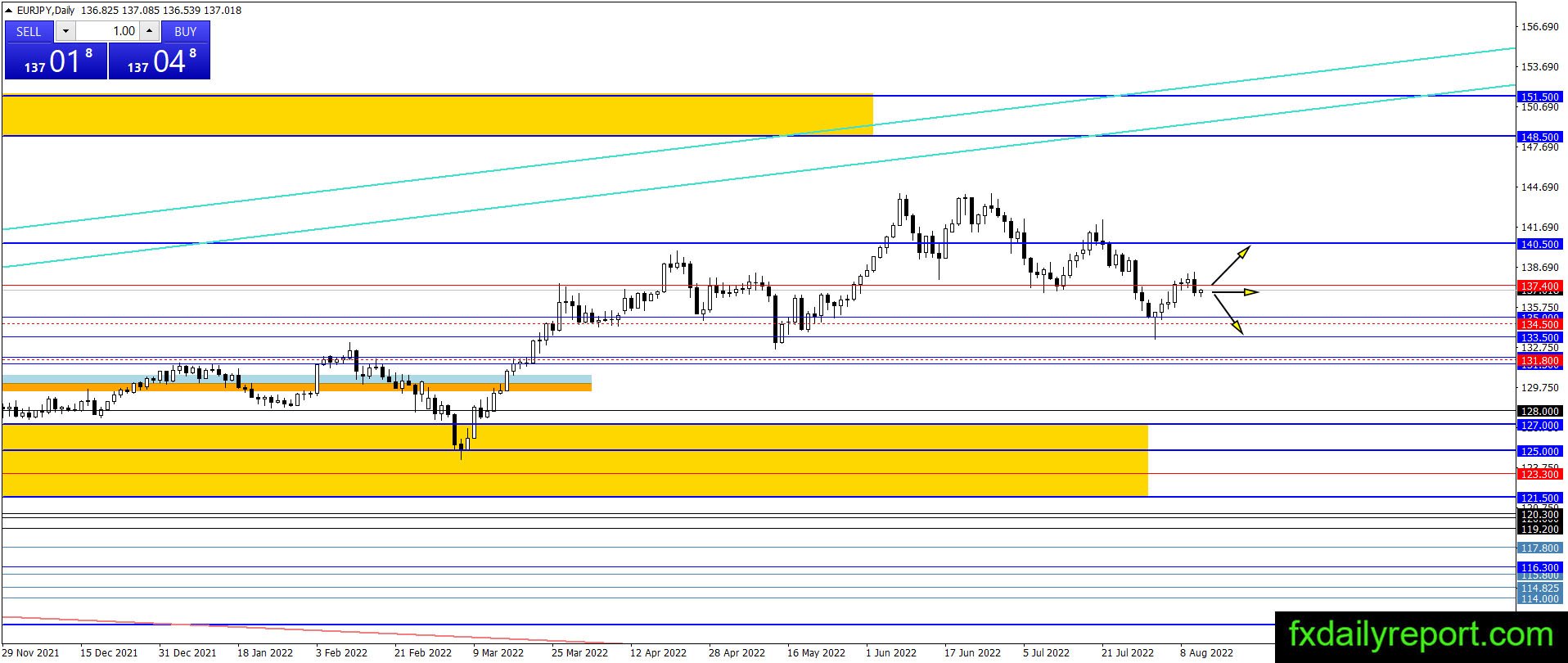The width and height of the screenshot is (1568, 663).
Task: Select the horizontal yellow arrow
Action: click(x=1235, y=291)
